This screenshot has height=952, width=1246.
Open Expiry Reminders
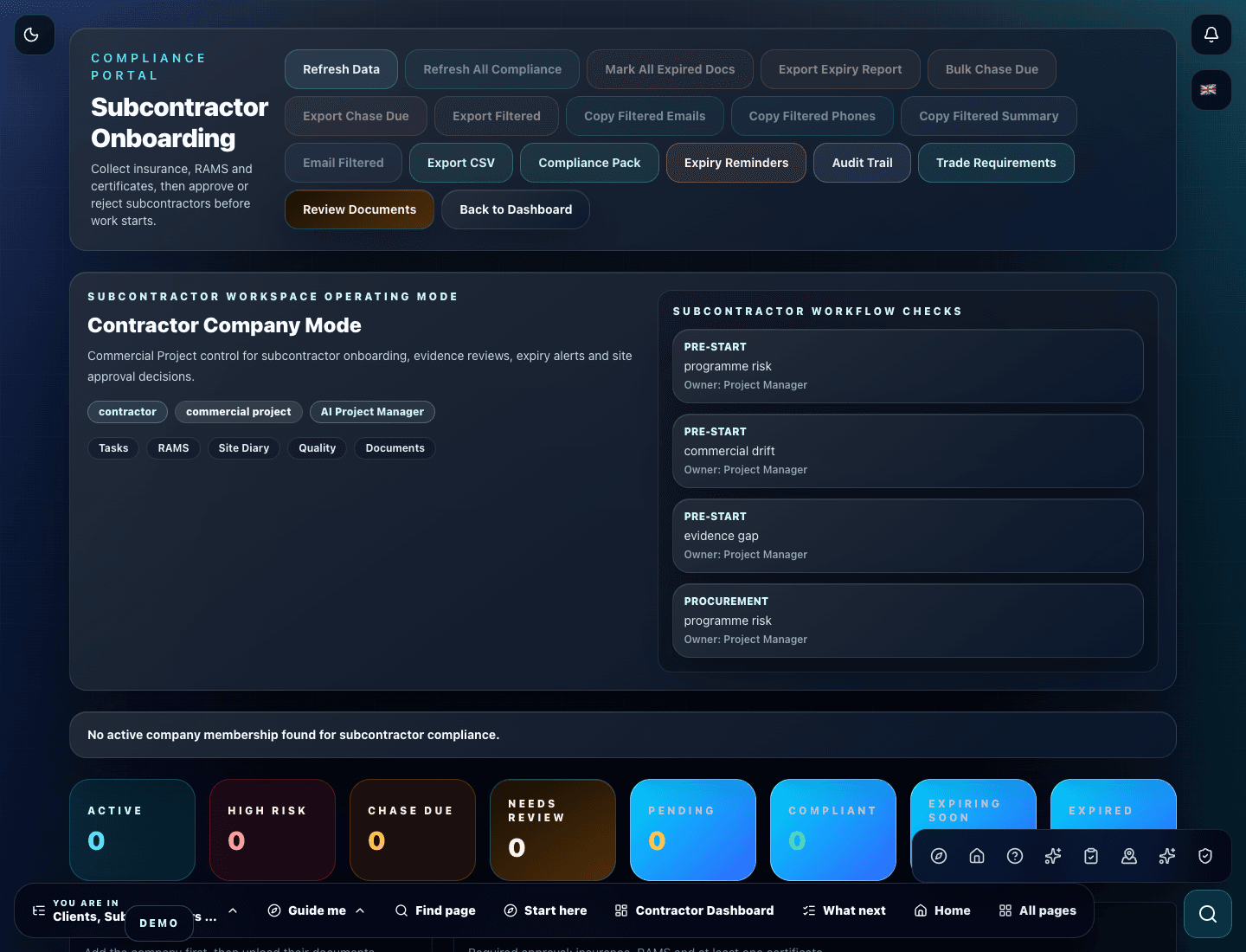pyautogui.click(x=736, y=163)
